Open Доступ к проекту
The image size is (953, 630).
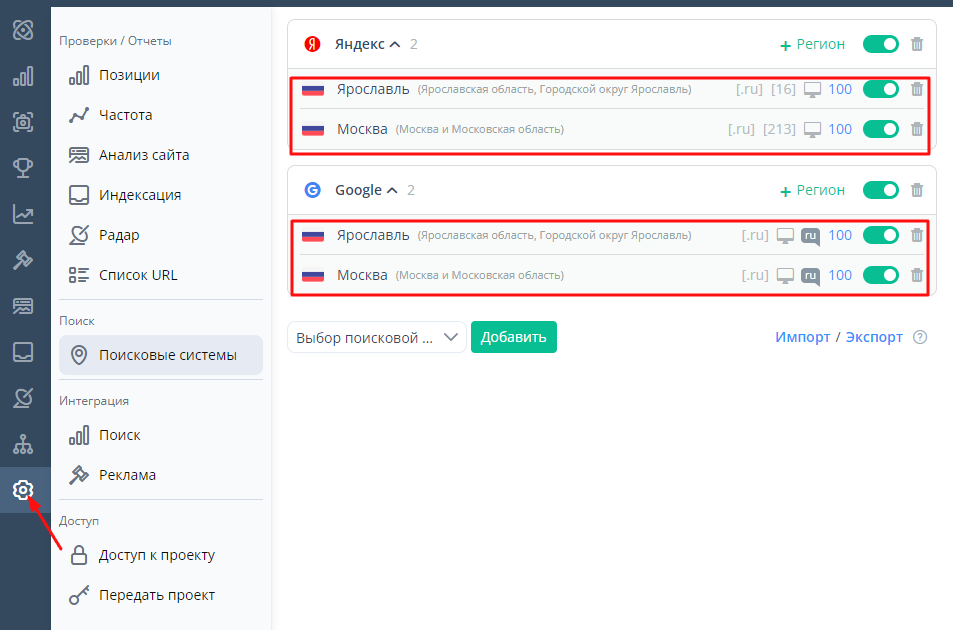[x=157, y=555]
